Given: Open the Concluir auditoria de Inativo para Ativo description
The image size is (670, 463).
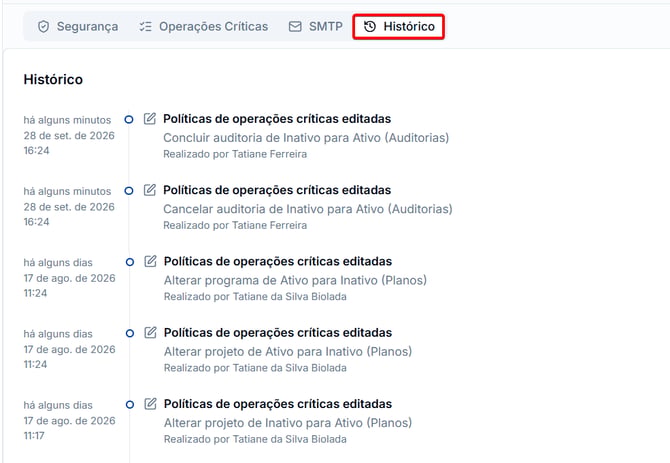Looking at the screenshot, I should coord(306,138).
